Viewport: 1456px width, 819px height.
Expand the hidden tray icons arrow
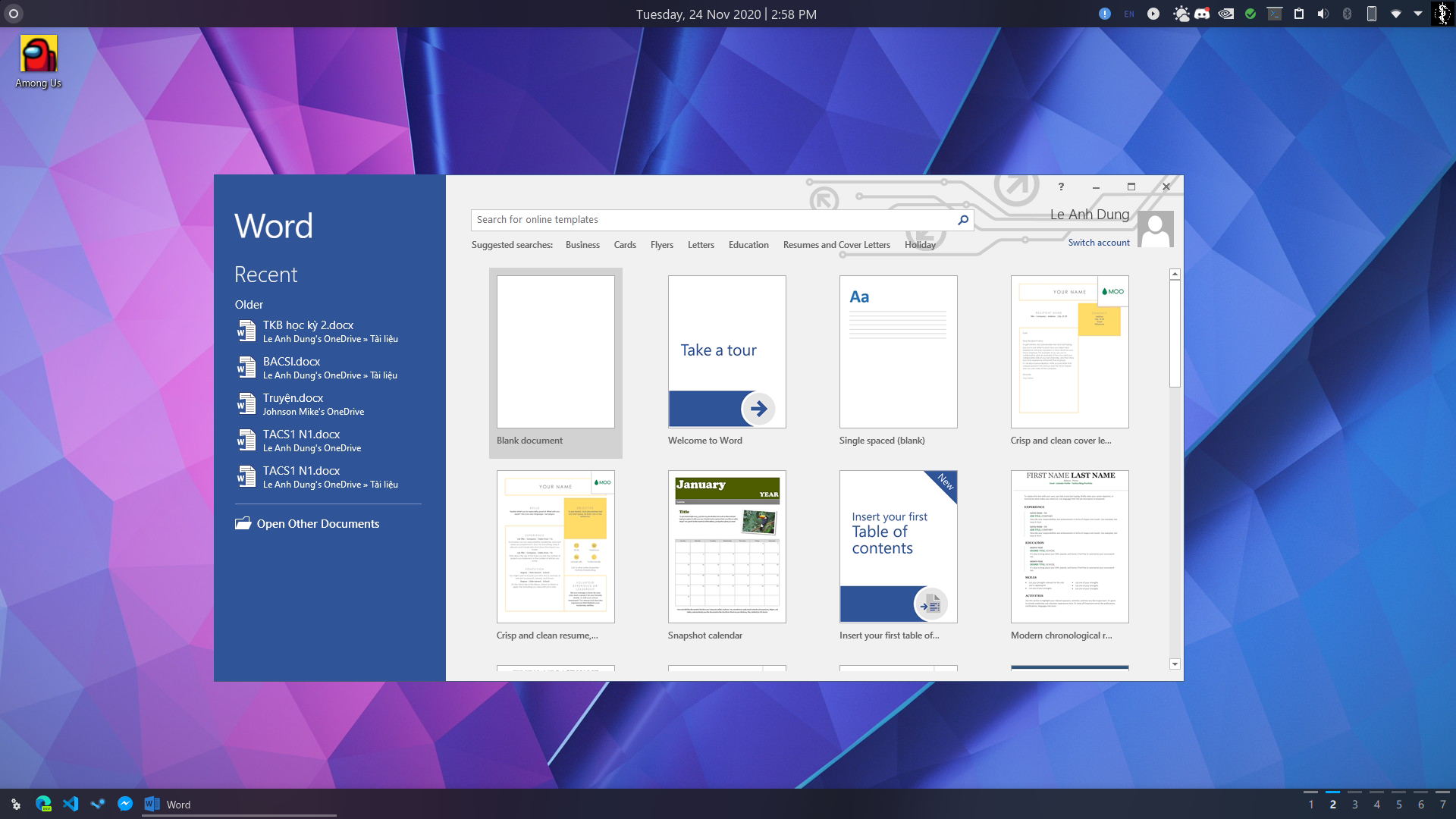tap(1418, 14)
